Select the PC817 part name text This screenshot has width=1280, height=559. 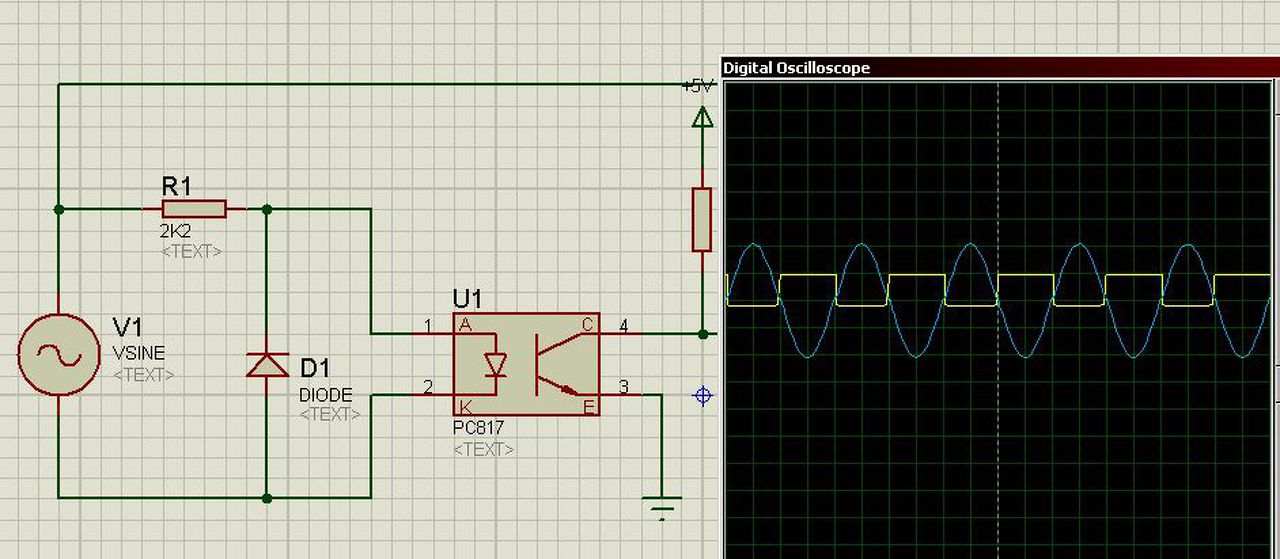(x=479, y=428)
